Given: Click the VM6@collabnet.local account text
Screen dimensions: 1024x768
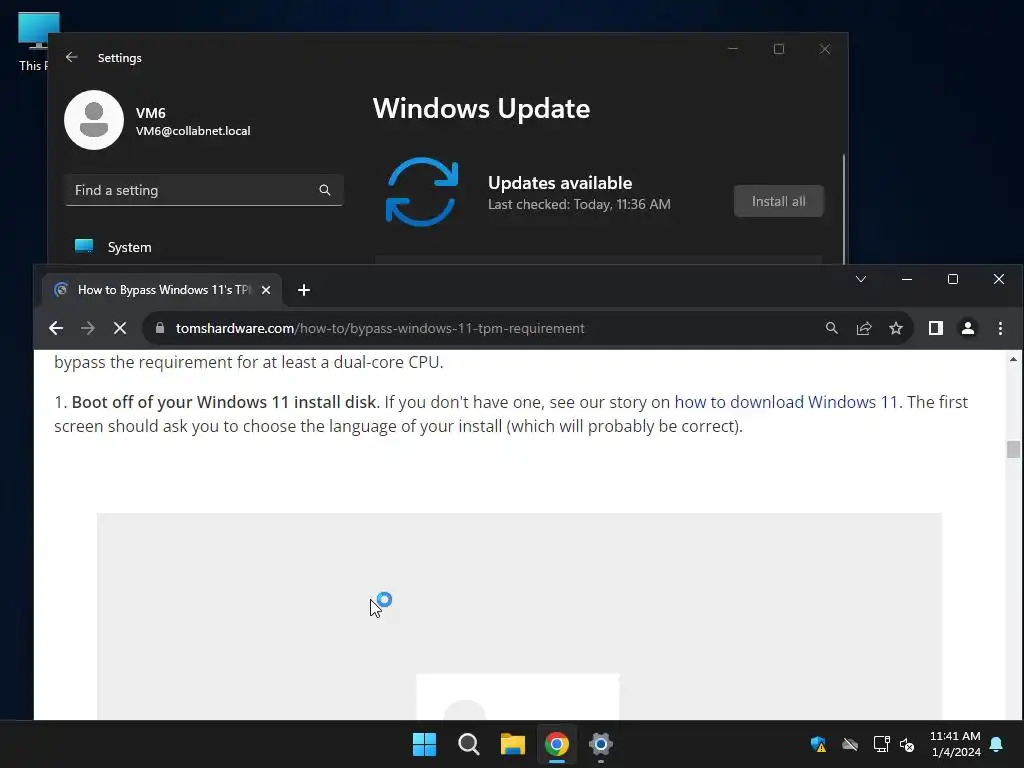Looking at the screenshot, I should tap(193, 131).
